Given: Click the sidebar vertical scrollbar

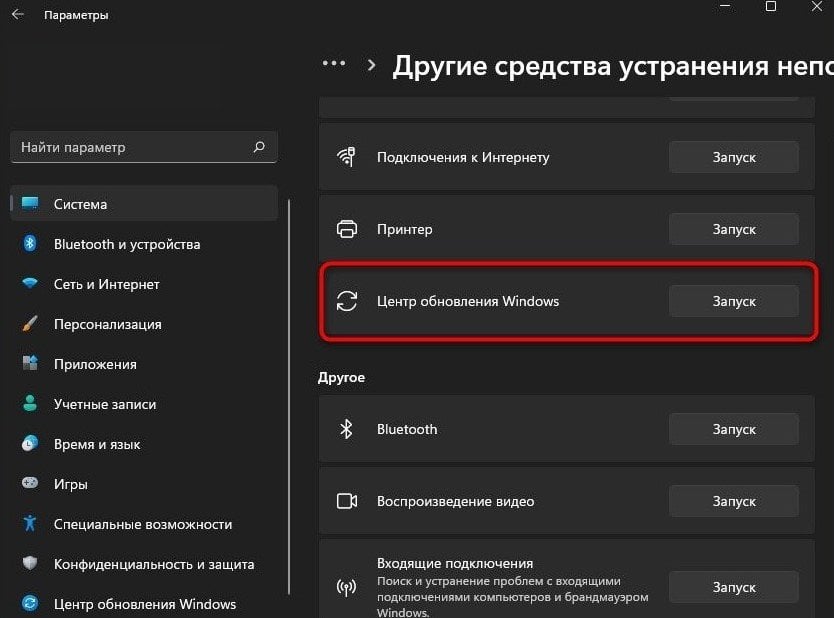Looking at the screenshot, I should [289, 397].
